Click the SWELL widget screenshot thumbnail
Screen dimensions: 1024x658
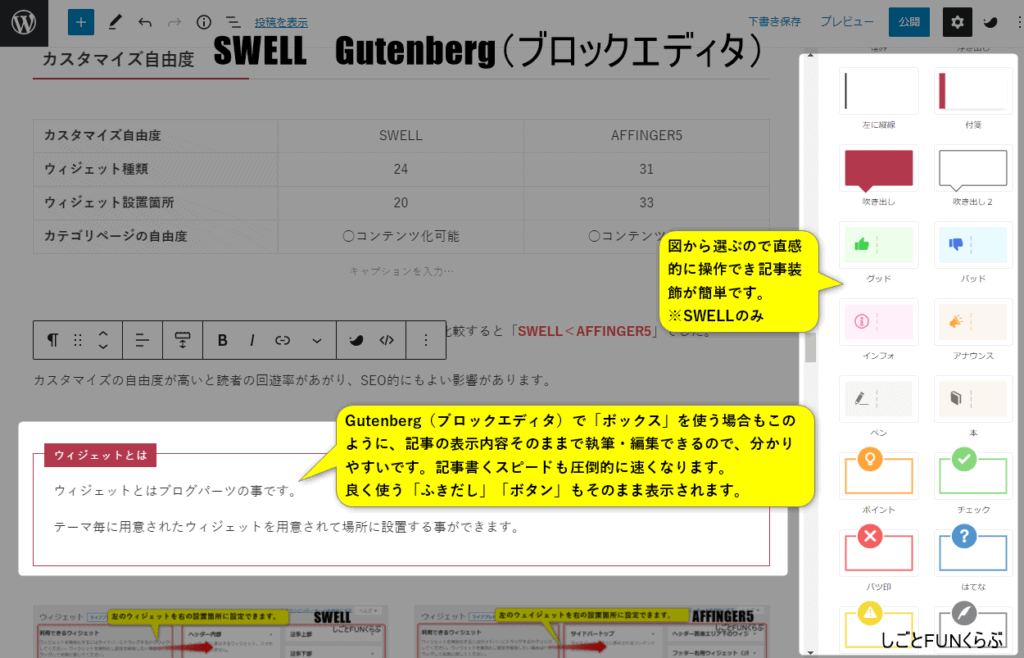pos(210,631)
